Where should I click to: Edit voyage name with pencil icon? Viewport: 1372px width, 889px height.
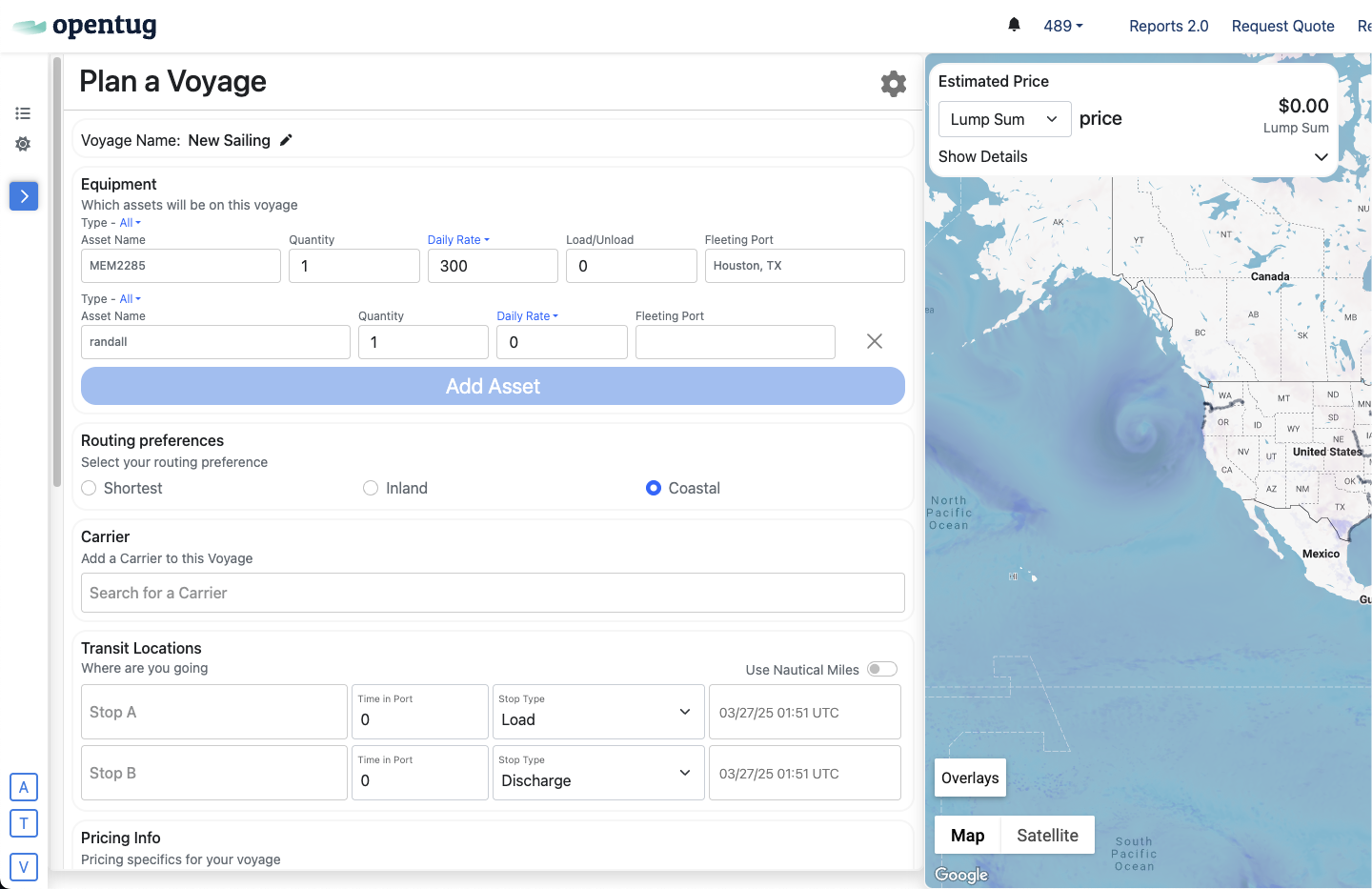coord(286,140)
